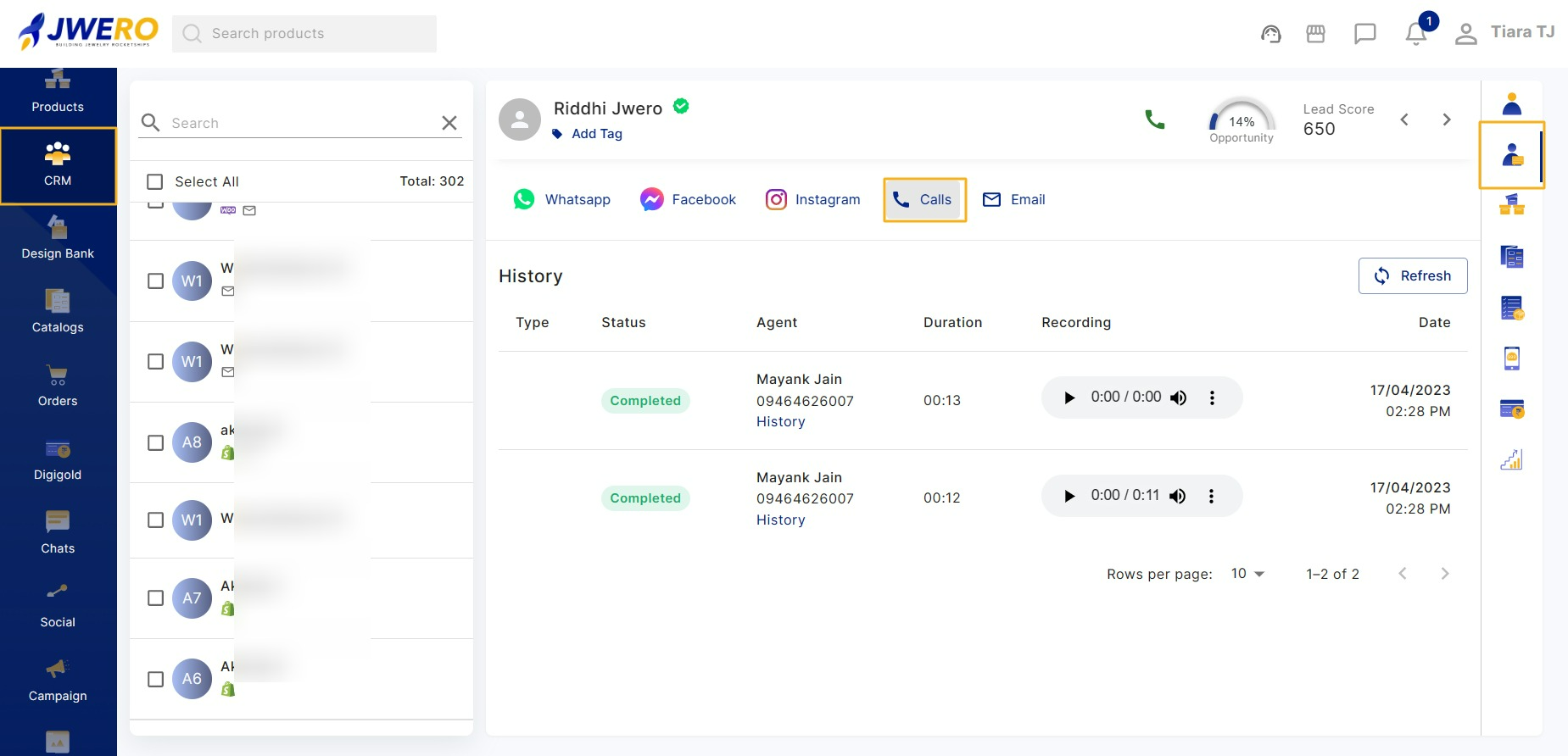Viewport: 1568px width, 756px height.
Task: Check the second W1 contact checkbox
Action: [x=155, y=362]
